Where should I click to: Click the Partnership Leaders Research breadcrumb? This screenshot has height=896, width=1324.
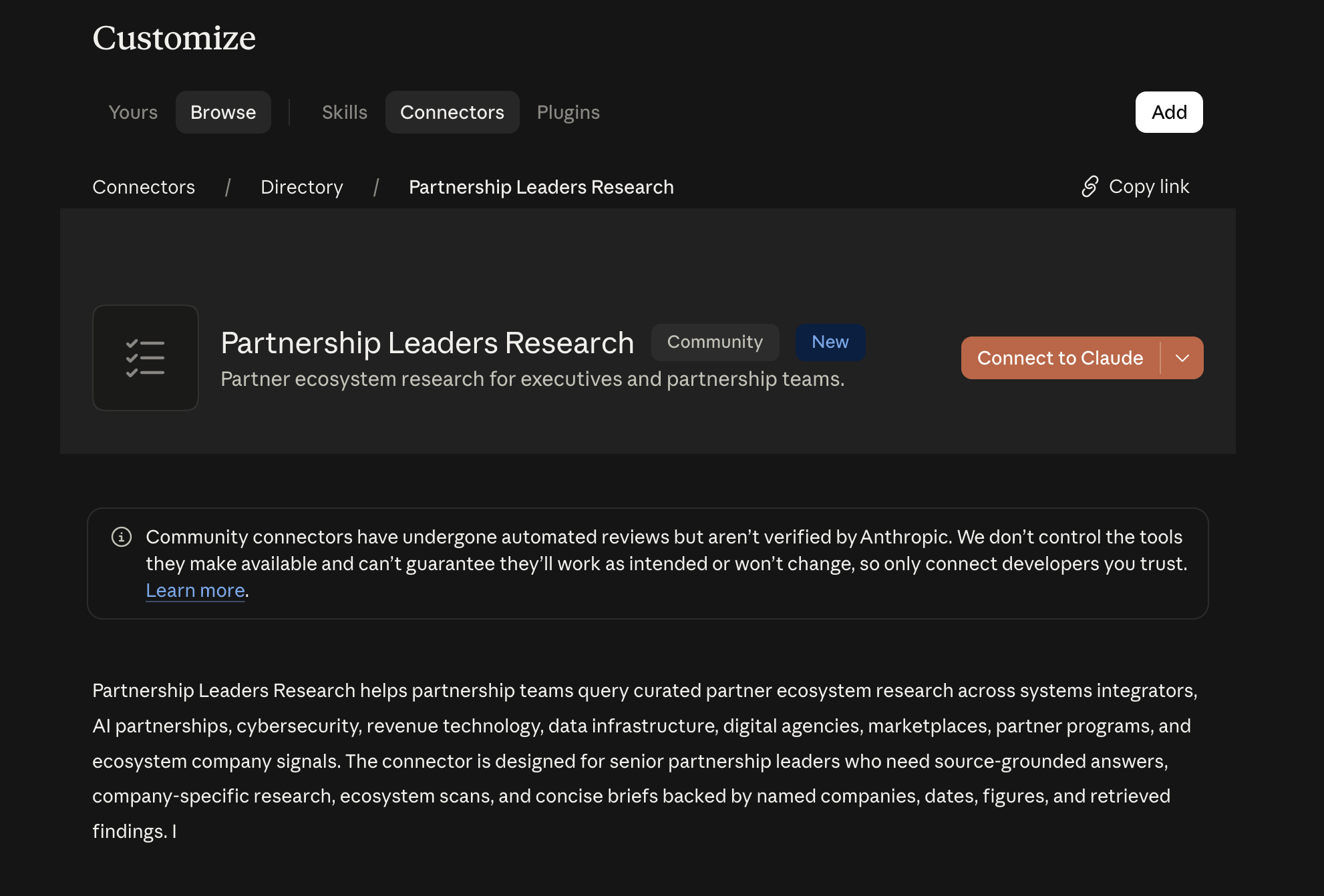pyautogui.click(x=541, y=187)
